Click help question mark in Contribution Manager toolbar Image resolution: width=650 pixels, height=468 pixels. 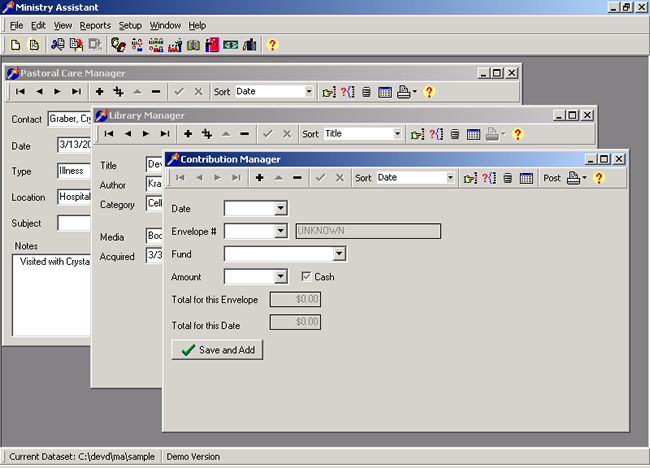tap(599, 178)
